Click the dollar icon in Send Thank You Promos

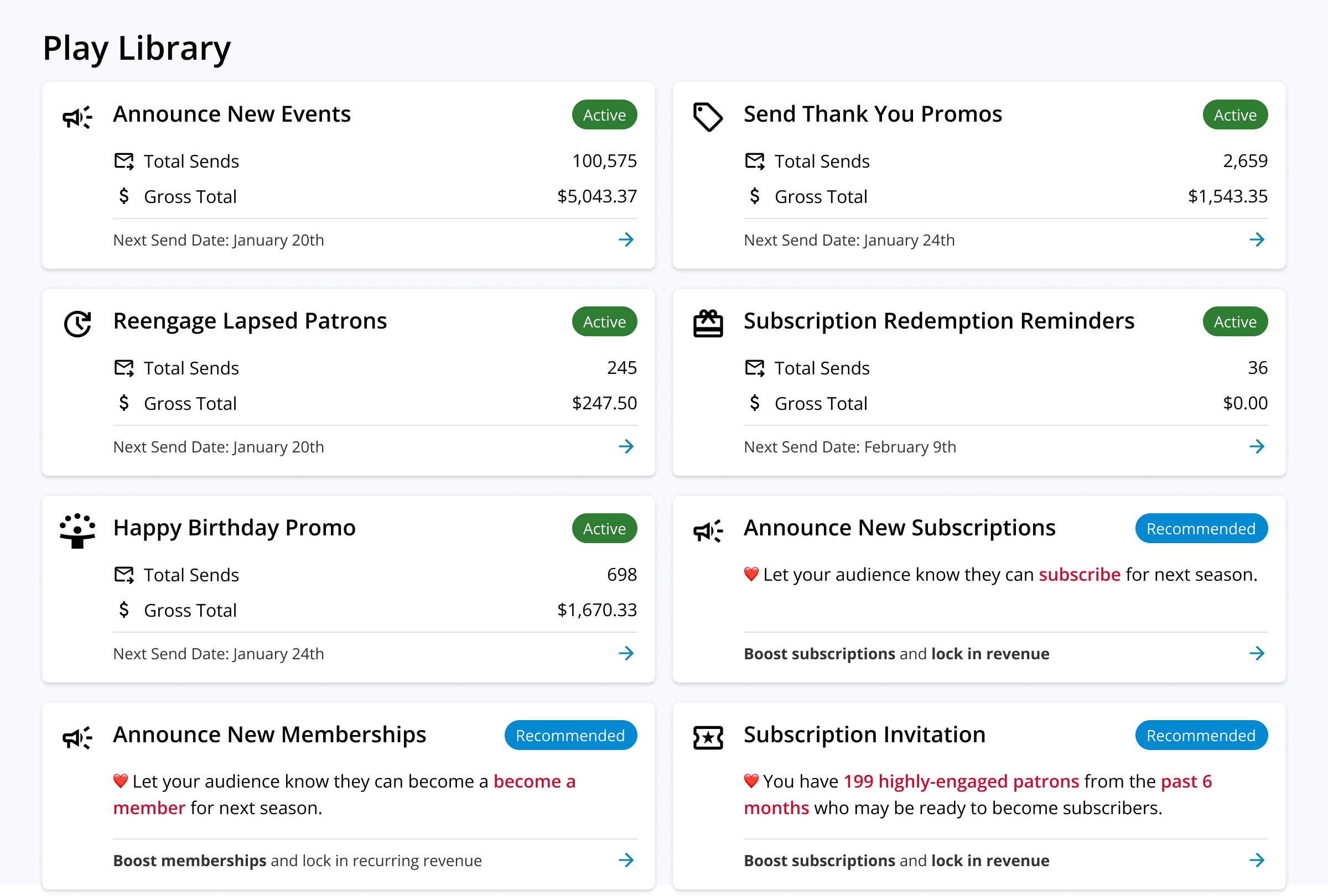754,196
